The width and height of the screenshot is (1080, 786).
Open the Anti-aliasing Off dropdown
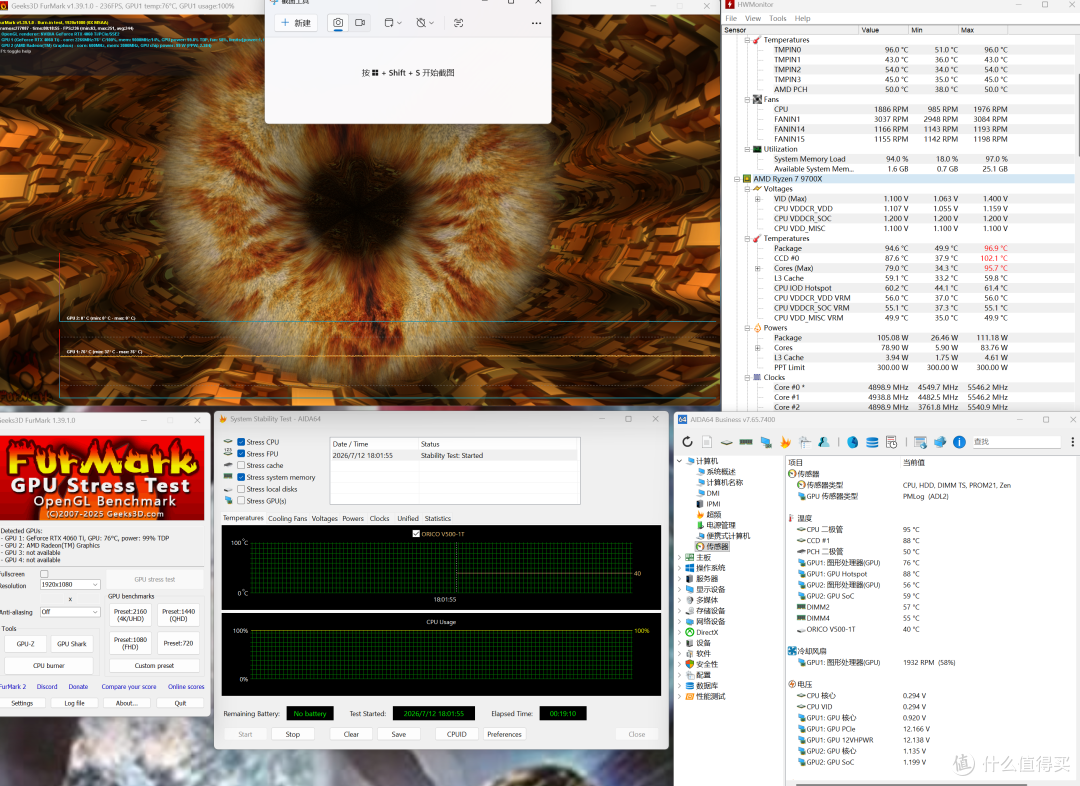click(70, 612)
